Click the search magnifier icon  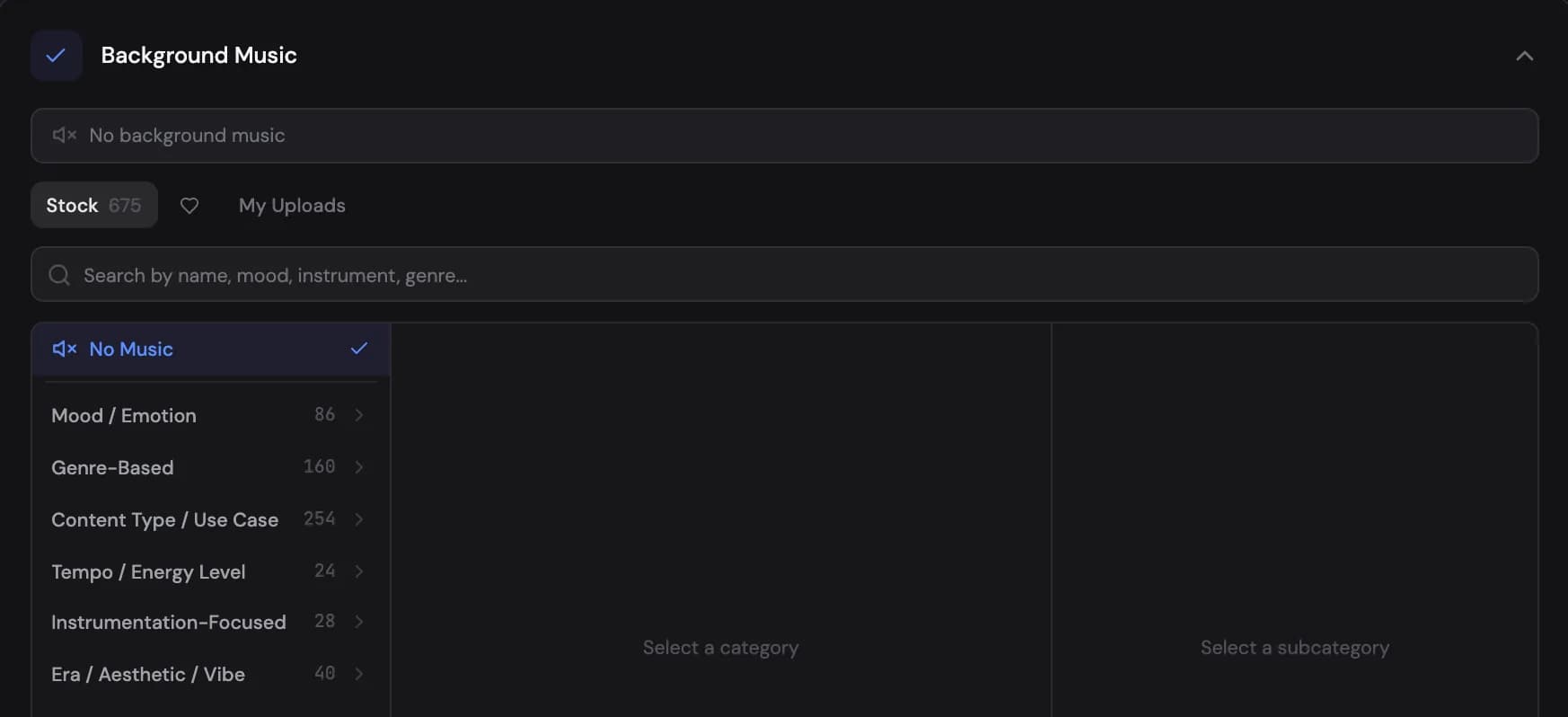click(x=59, y=275)
